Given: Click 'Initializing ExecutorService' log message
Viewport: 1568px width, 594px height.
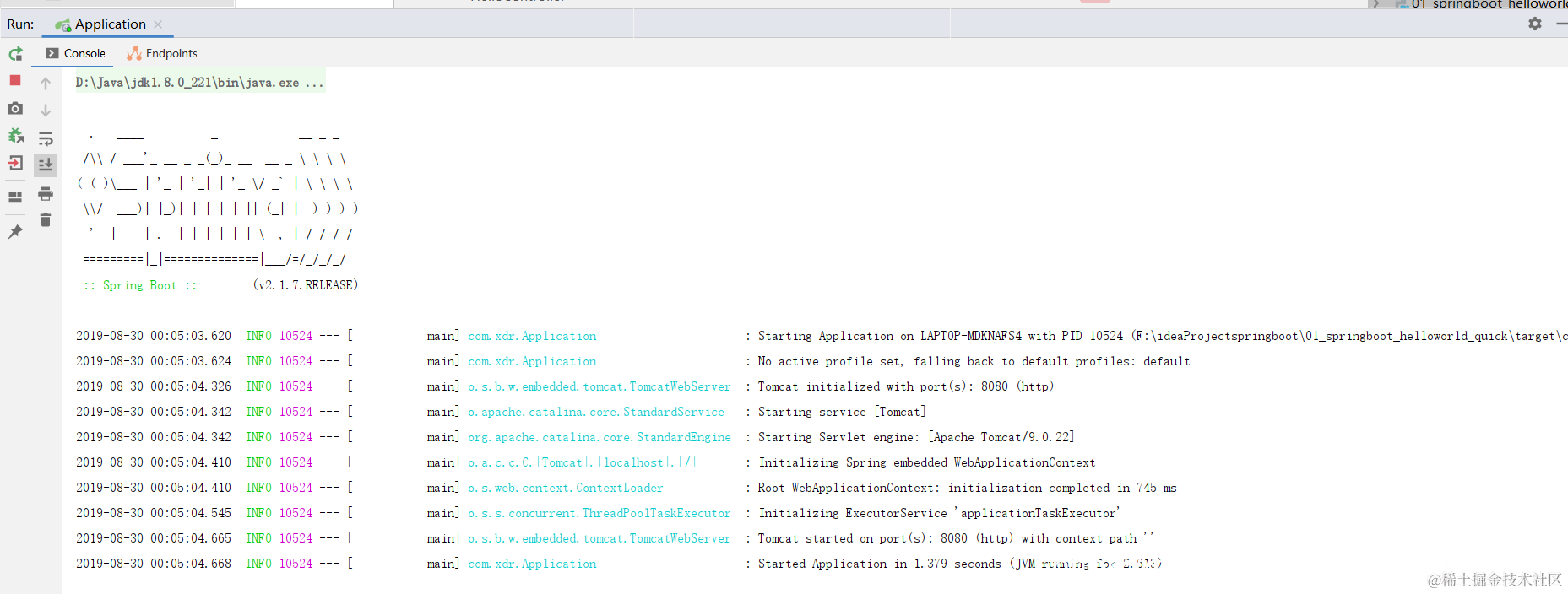Looking at the screenshot, I should [939, 513].
